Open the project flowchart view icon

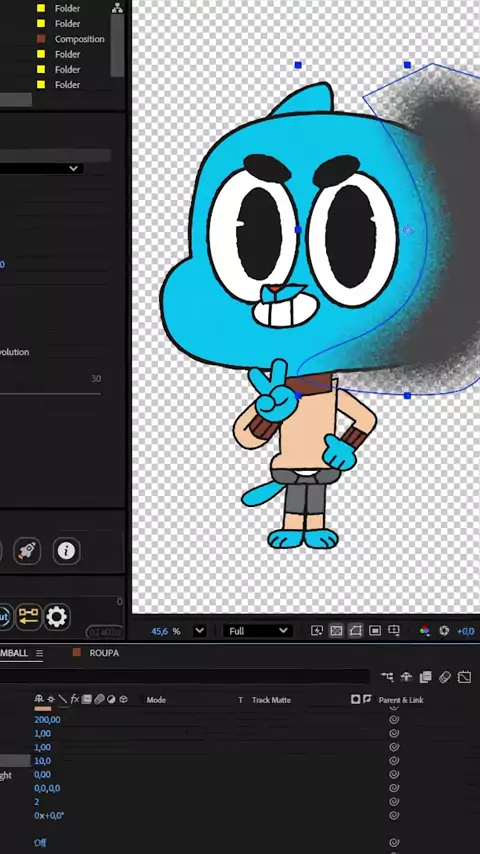117,8
